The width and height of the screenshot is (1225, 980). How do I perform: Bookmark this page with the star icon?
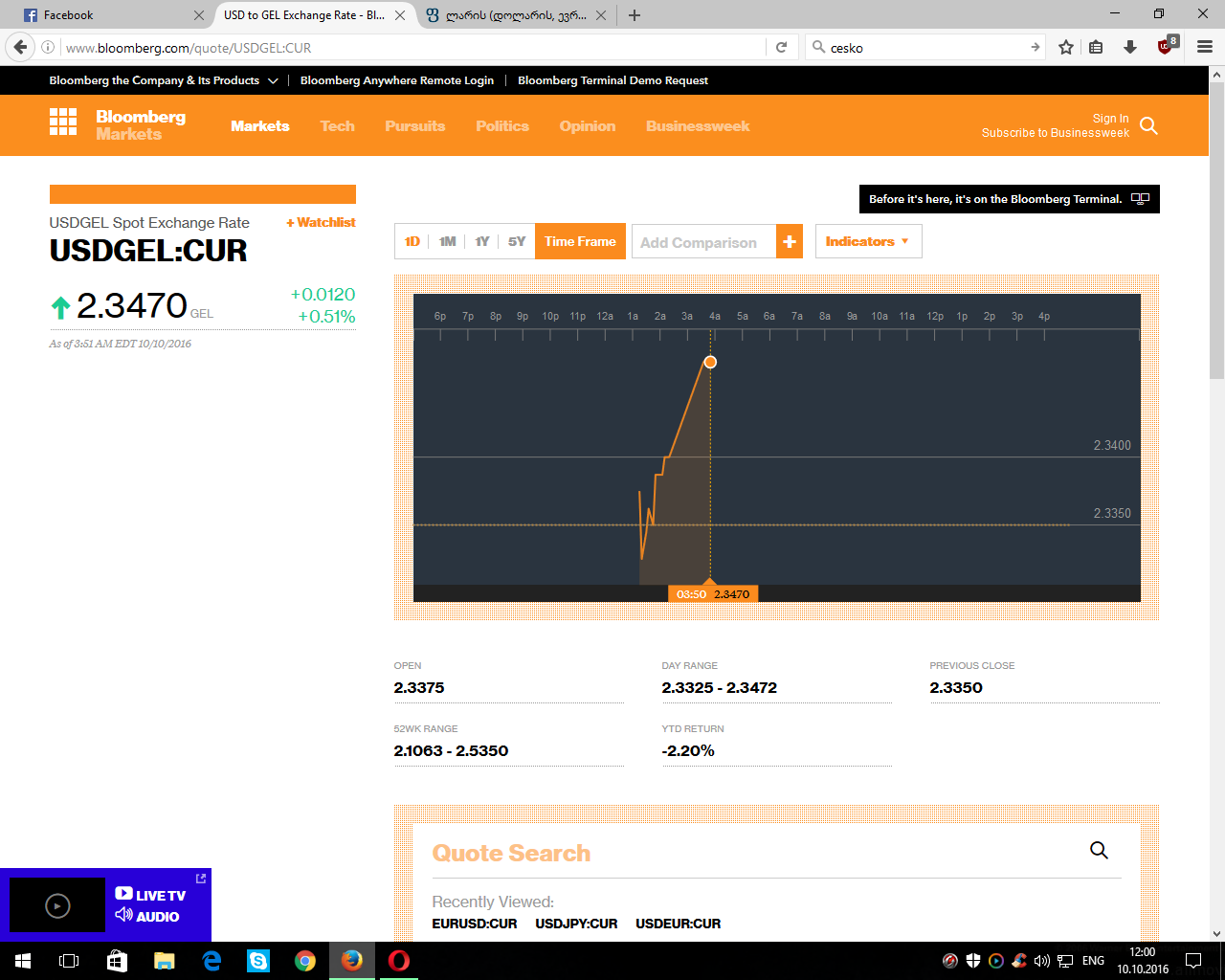coord(1065,47)
